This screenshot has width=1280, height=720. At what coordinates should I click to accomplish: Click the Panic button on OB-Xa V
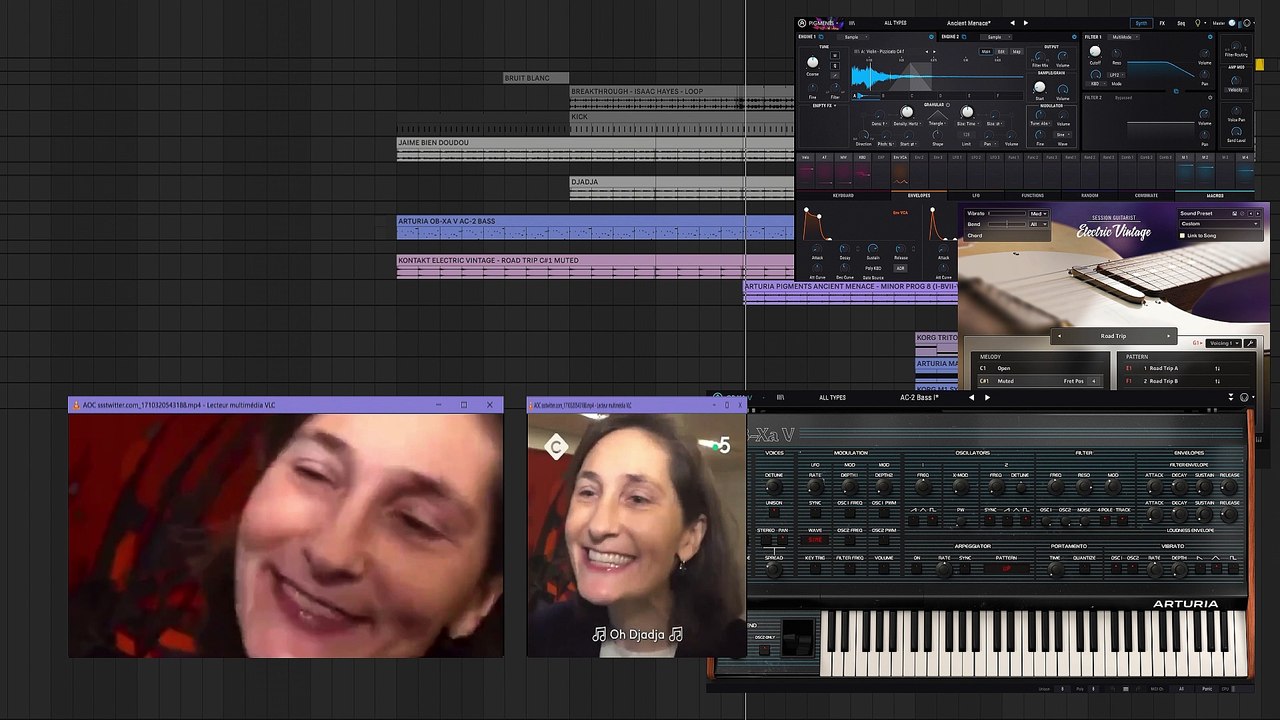tap(1207, 688)
